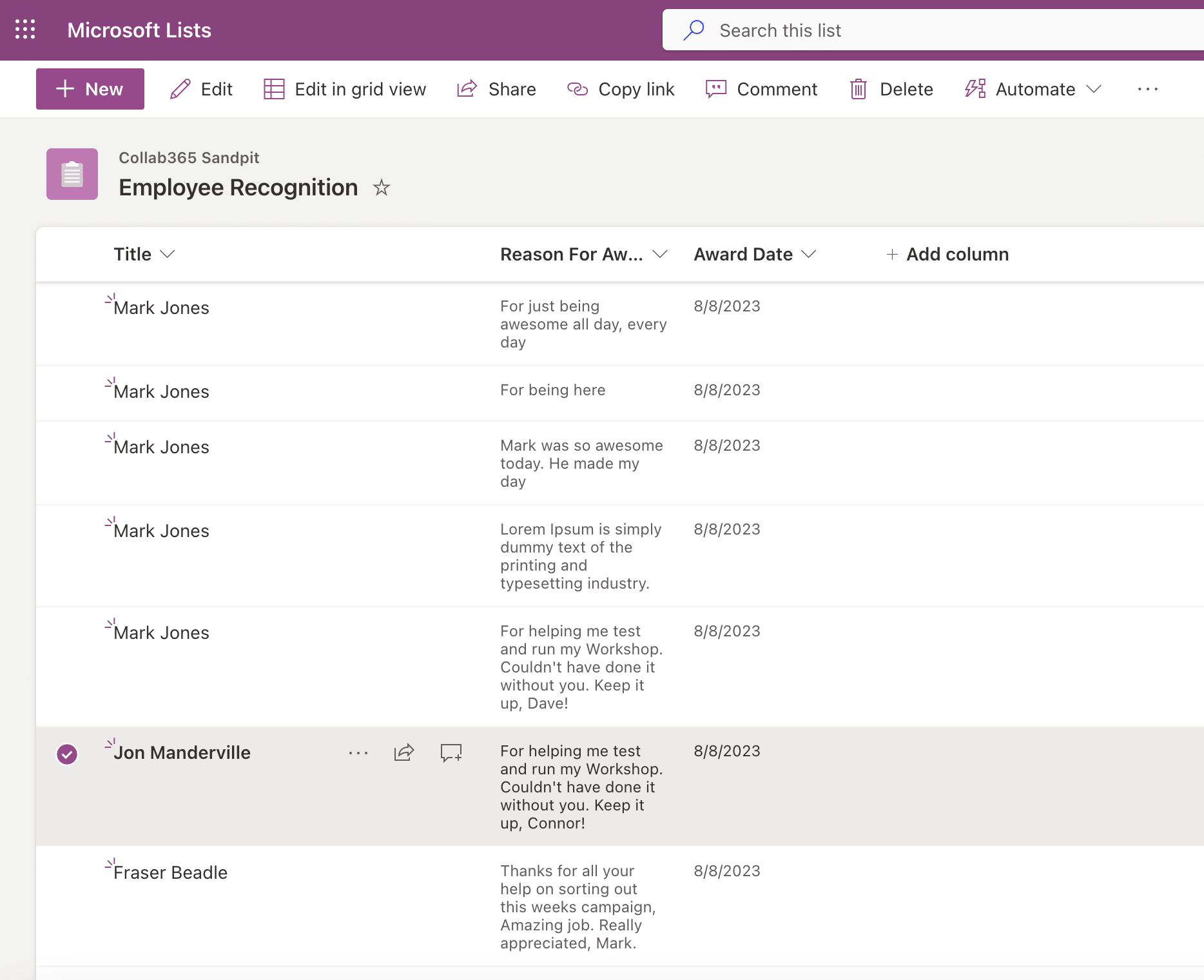Star the Employee Recognition list as favorite

coord(382,188)
